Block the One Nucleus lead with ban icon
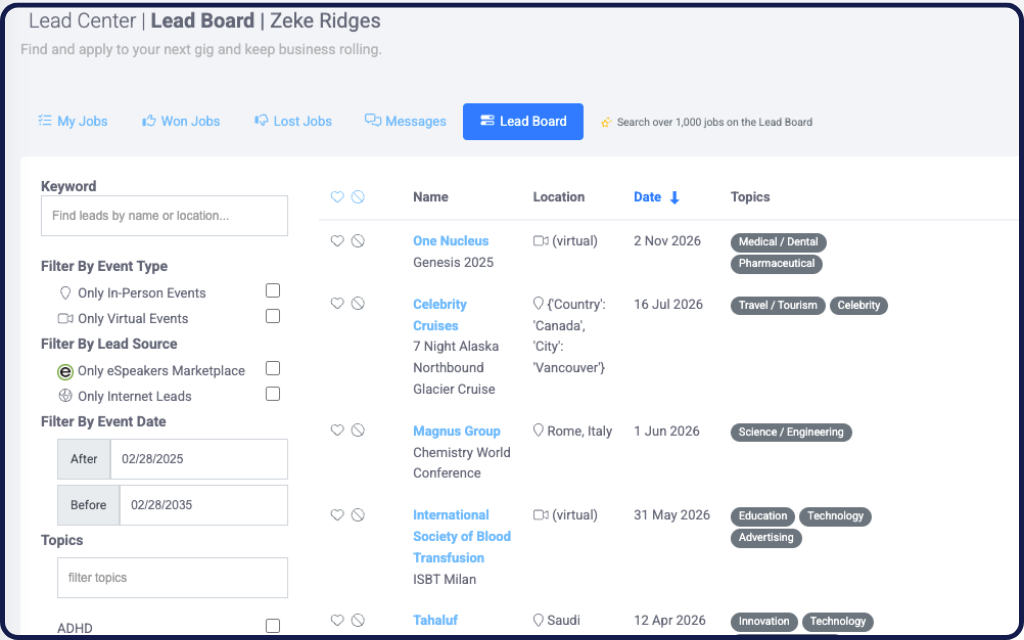Viewport: 1024px width, 640px height. coord(358,241)
